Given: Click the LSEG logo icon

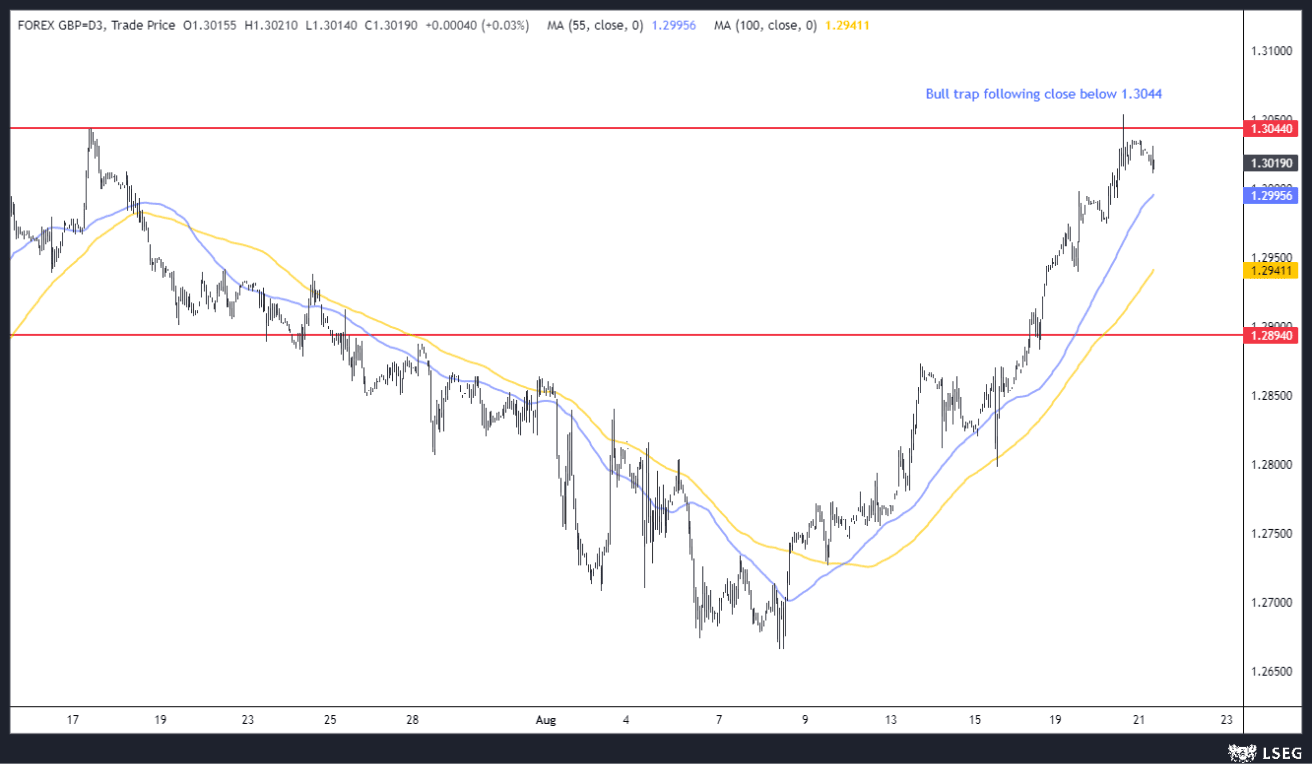Looking at the screenshot, I should [x=1242, y=750].
